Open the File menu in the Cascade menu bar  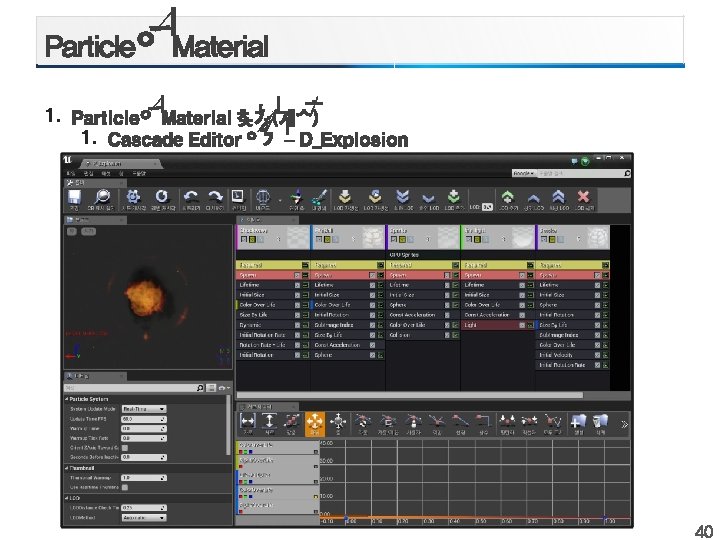[x=71, y=174]
